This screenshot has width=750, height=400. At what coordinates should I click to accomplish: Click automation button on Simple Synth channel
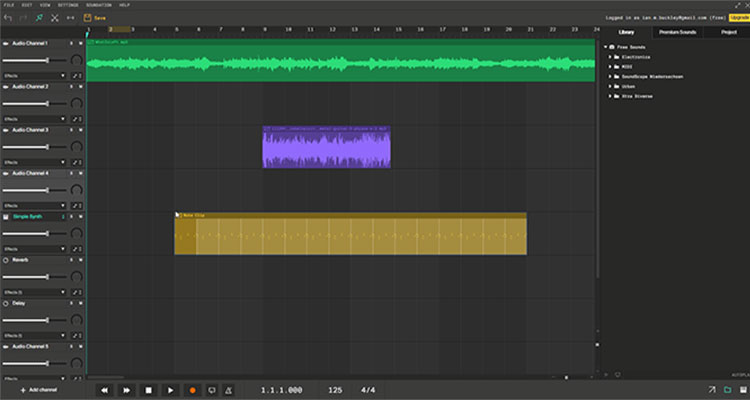coord(77,249)
